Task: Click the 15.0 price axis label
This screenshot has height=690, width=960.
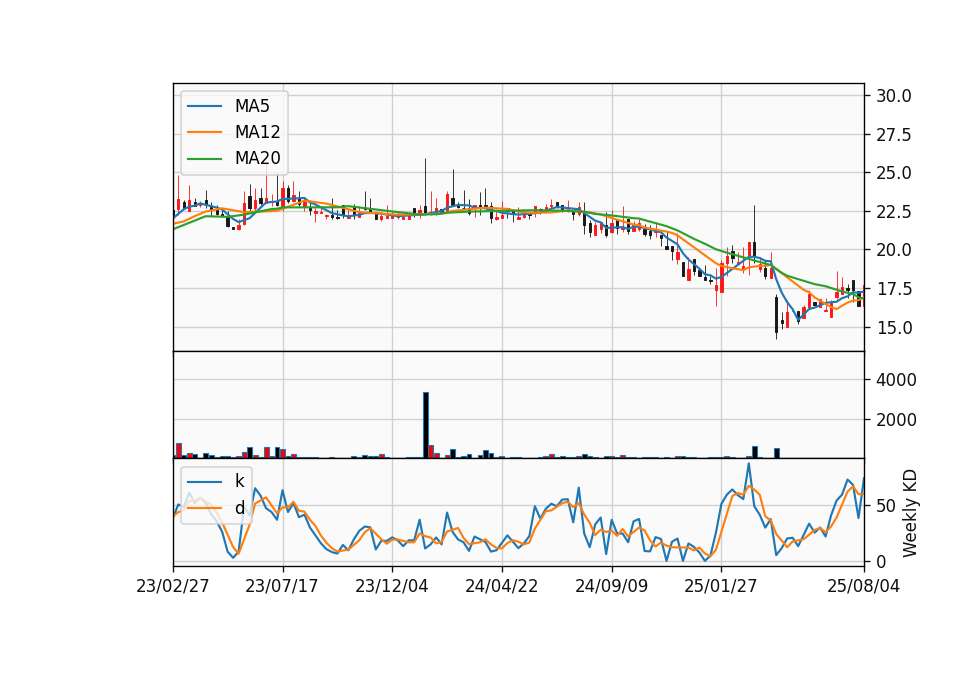Action: (894, 328)
